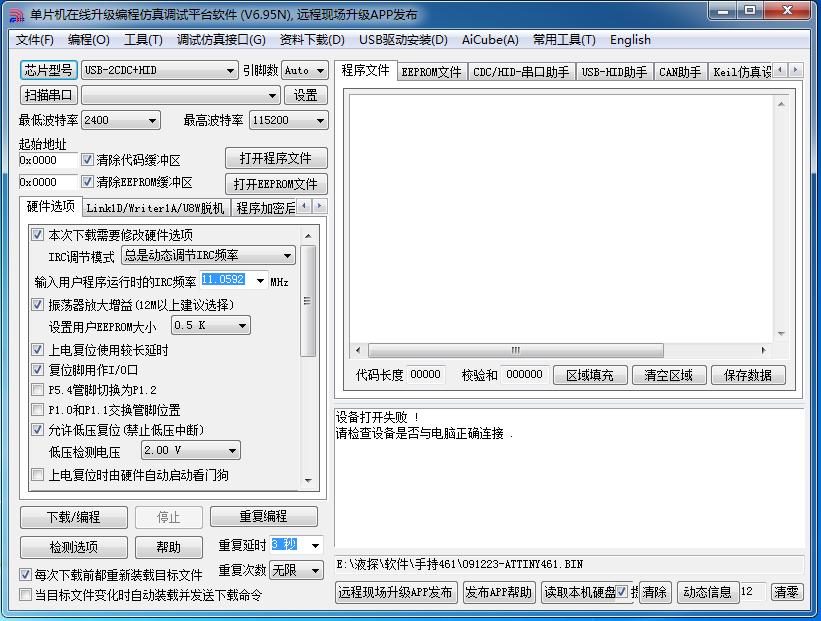
Task: Uncheck 每次下载前都重新装载目标文件
Action: (x=25, y=575)
